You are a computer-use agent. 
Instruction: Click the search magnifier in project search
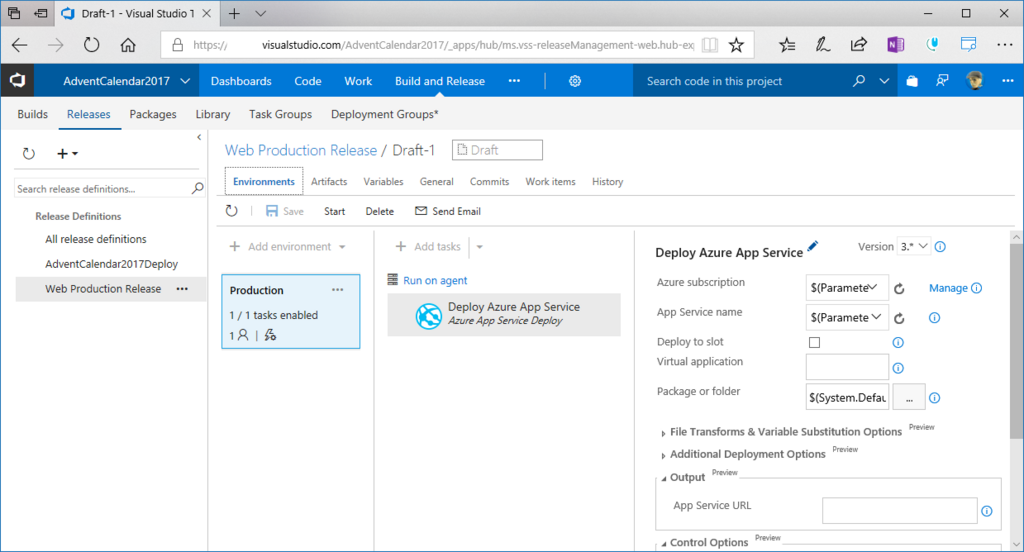859,81
